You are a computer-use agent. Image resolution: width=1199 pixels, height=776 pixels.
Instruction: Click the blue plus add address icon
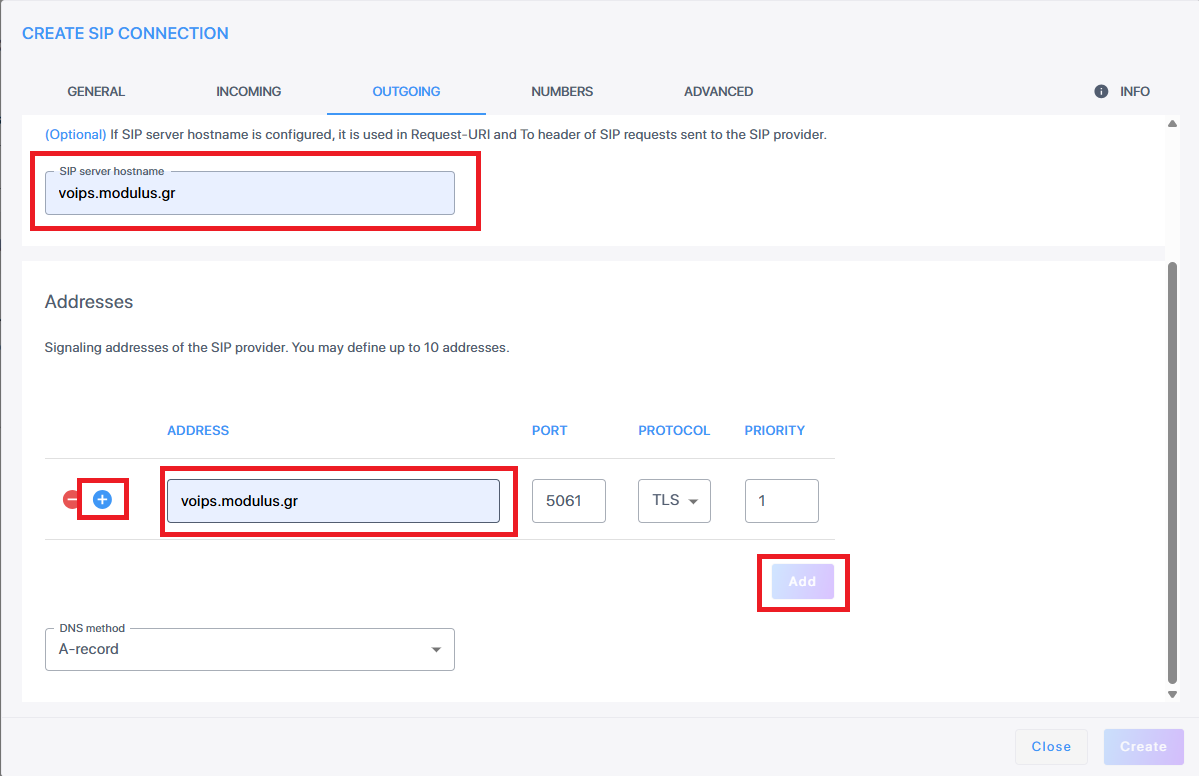pos(102,499)
